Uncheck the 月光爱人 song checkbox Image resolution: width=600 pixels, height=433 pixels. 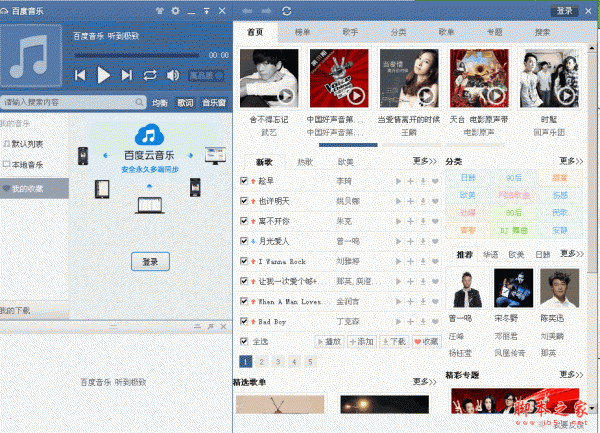244,241
